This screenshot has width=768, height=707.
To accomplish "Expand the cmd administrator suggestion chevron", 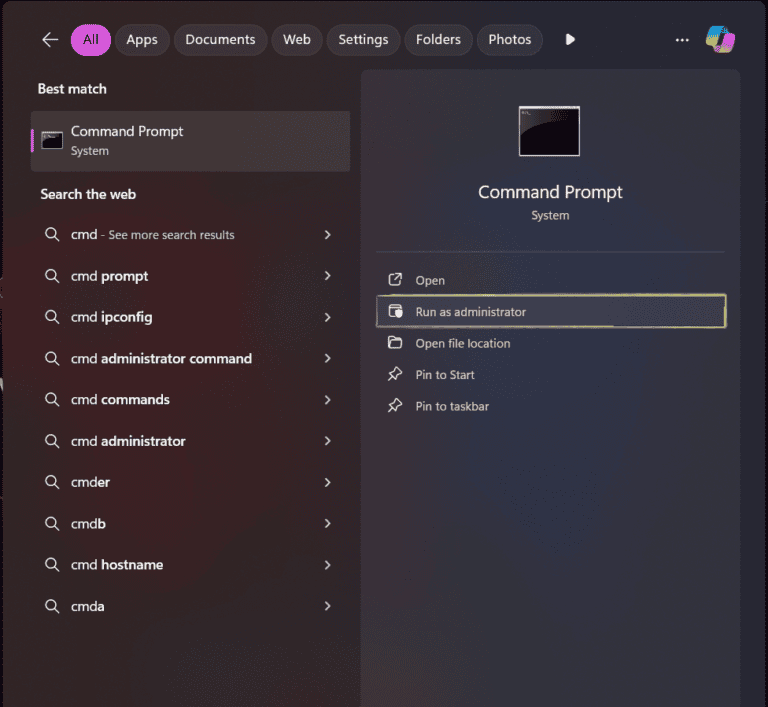I will pos(328,441).
